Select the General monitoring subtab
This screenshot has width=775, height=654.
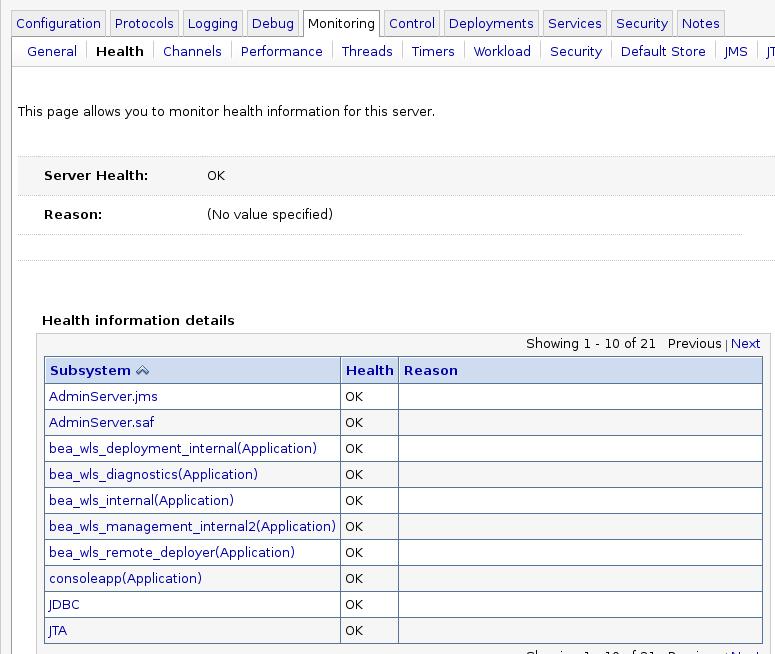(x=52, y=51)
